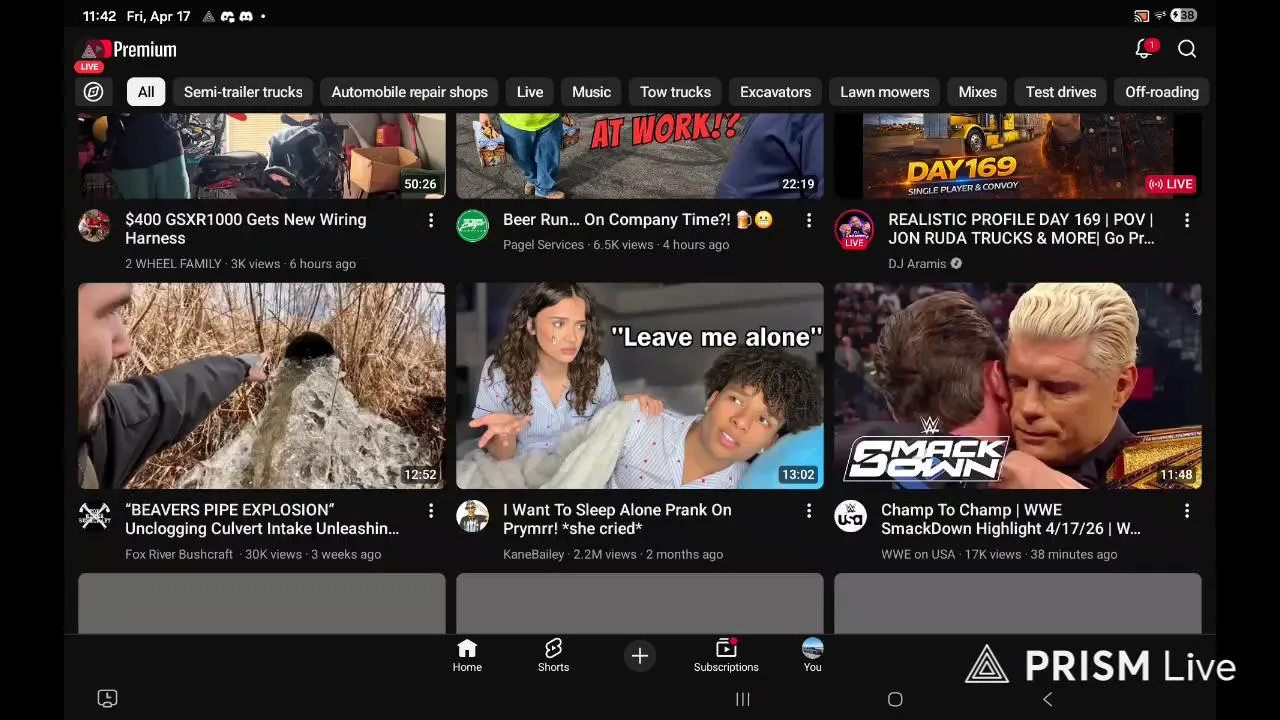Select the All filter chip

(x=146, y=92)
